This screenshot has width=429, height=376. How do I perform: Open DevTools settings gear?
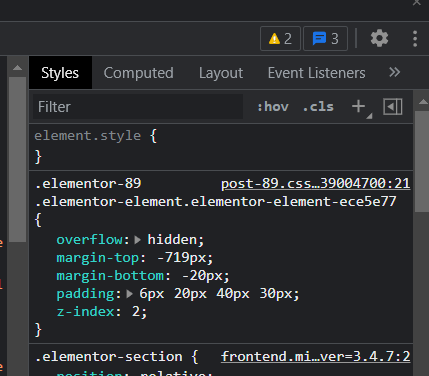click(379, 38)
